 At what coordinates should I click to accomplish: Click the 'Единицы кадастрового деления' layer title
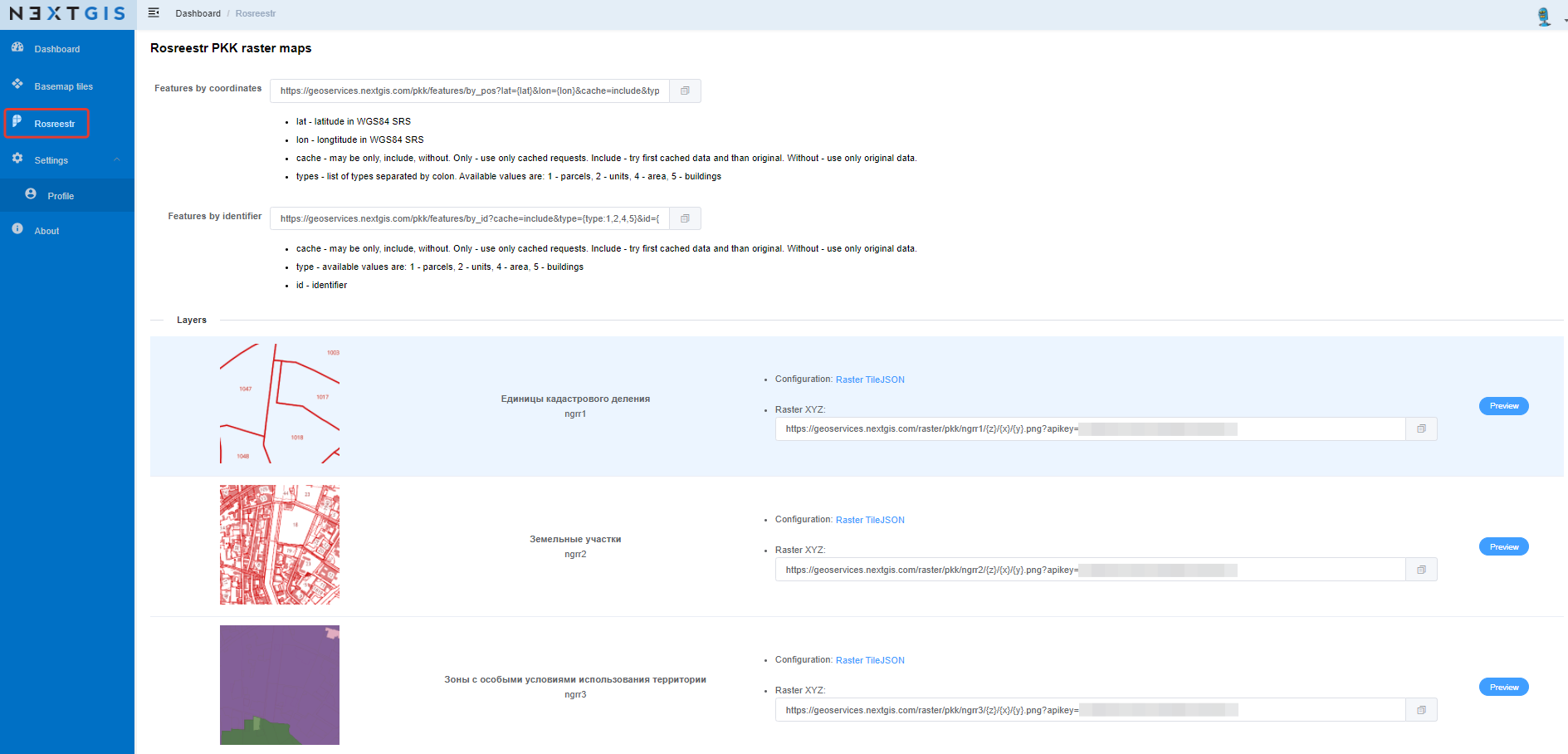point(575,399)
